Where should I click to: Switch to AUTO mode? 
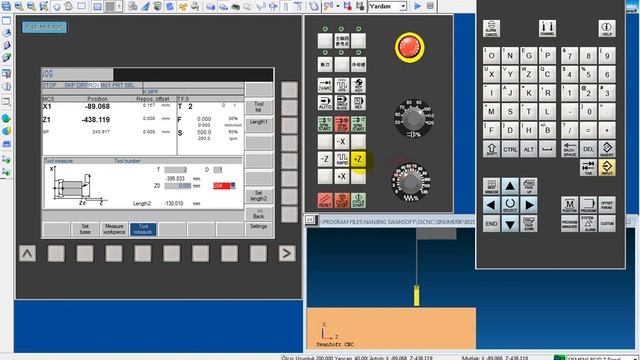pos(325,102)
